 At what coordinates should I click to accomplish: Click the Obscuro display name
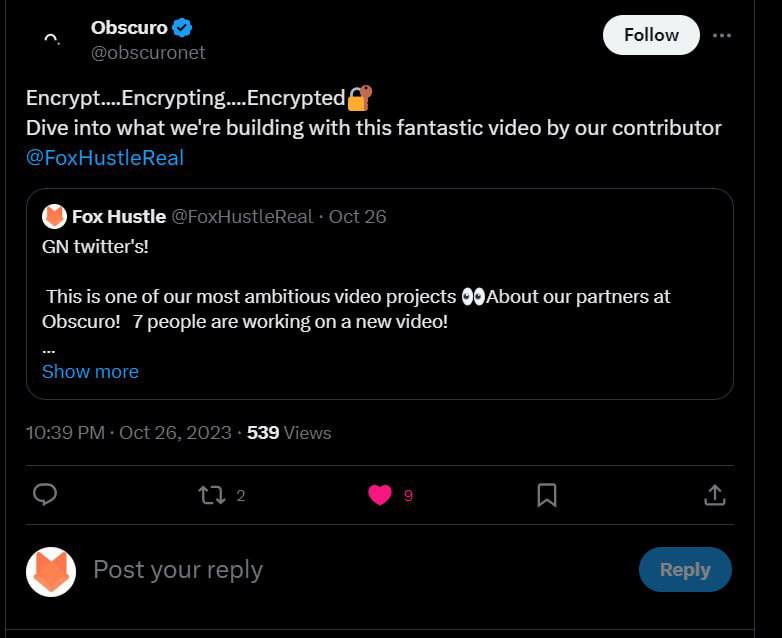point(129,28)
